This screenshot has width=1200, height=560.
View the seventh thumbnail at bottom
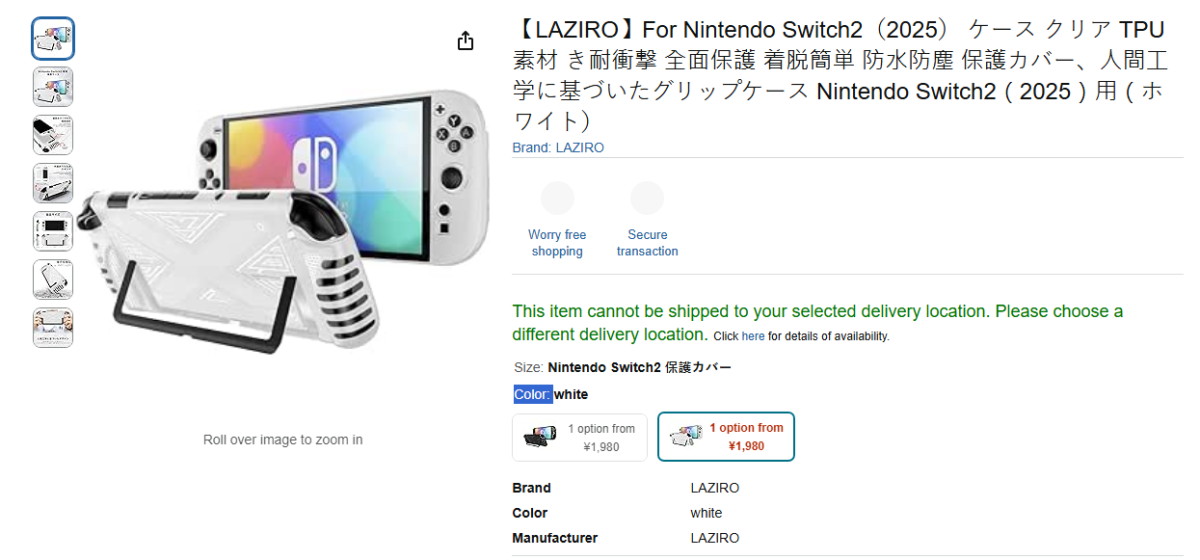(x=53, y=327)
